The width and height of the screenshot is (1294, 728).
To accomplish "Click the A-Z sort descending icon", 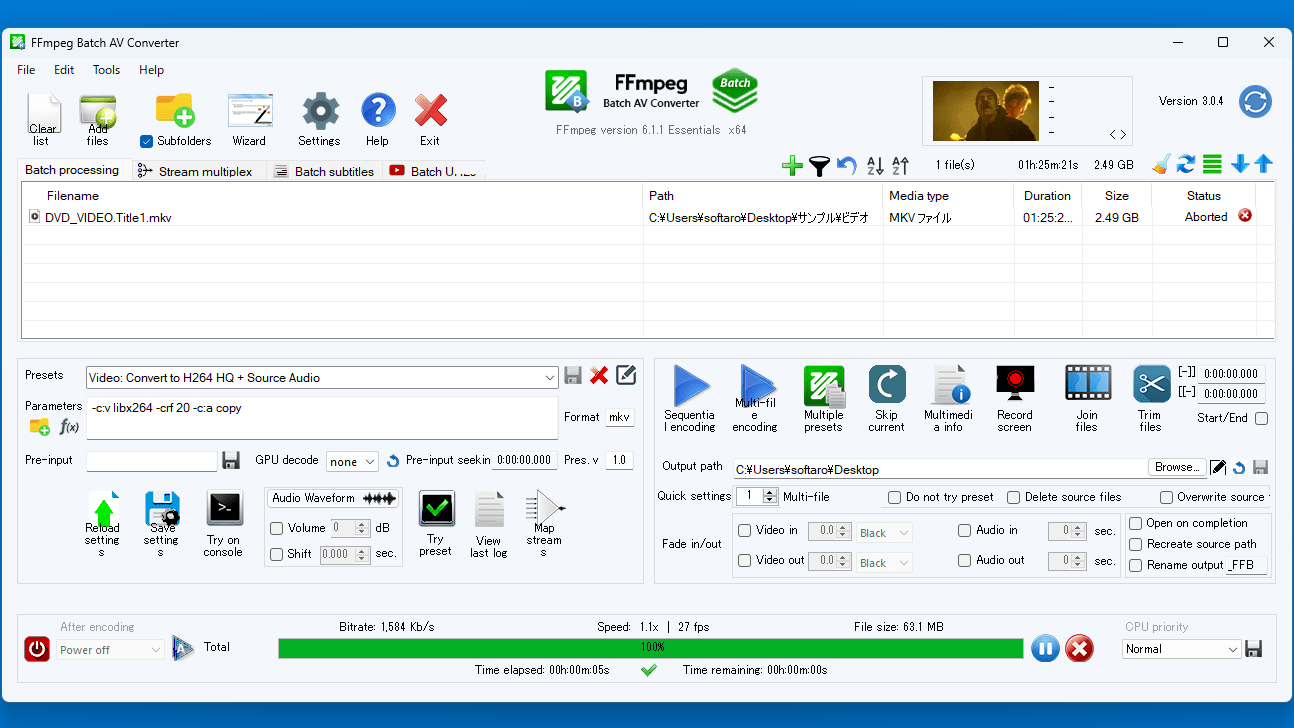I will 874,165.
